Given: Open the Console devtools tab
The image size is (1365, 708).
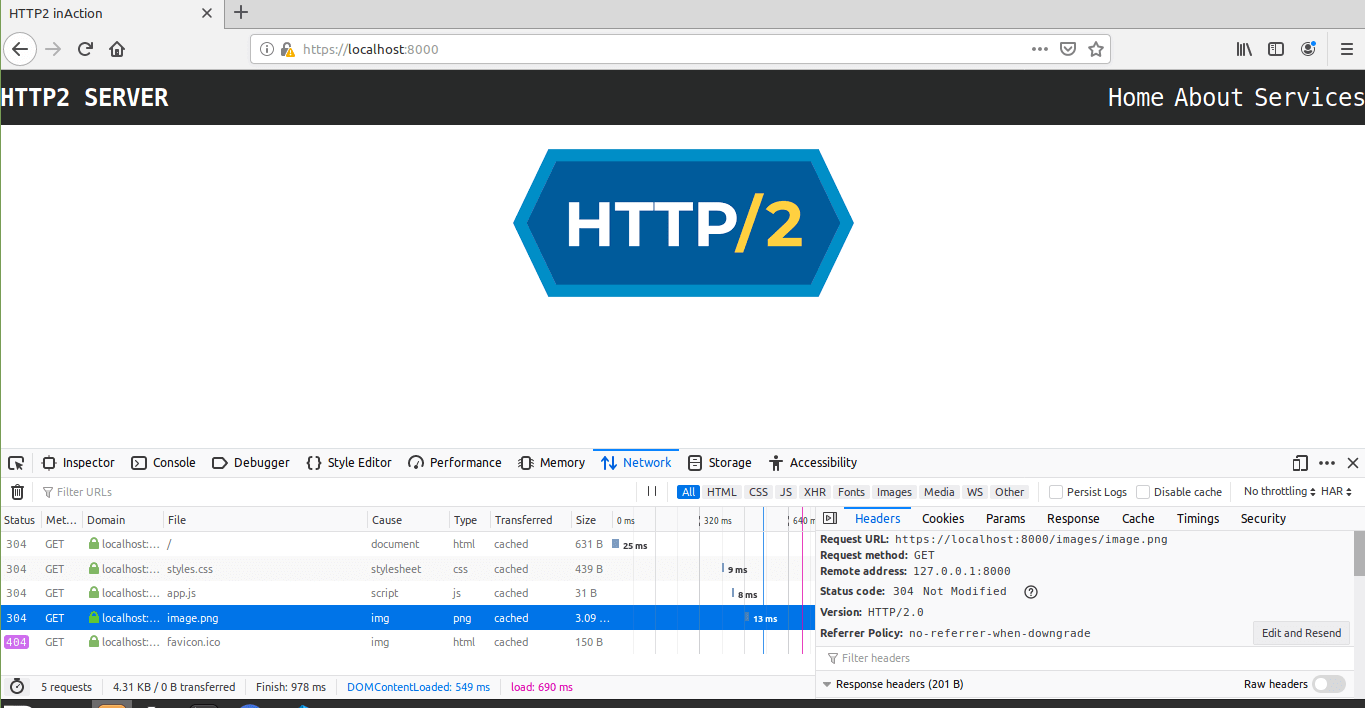Looking at the screenshot, I should [x=163, y=463].
